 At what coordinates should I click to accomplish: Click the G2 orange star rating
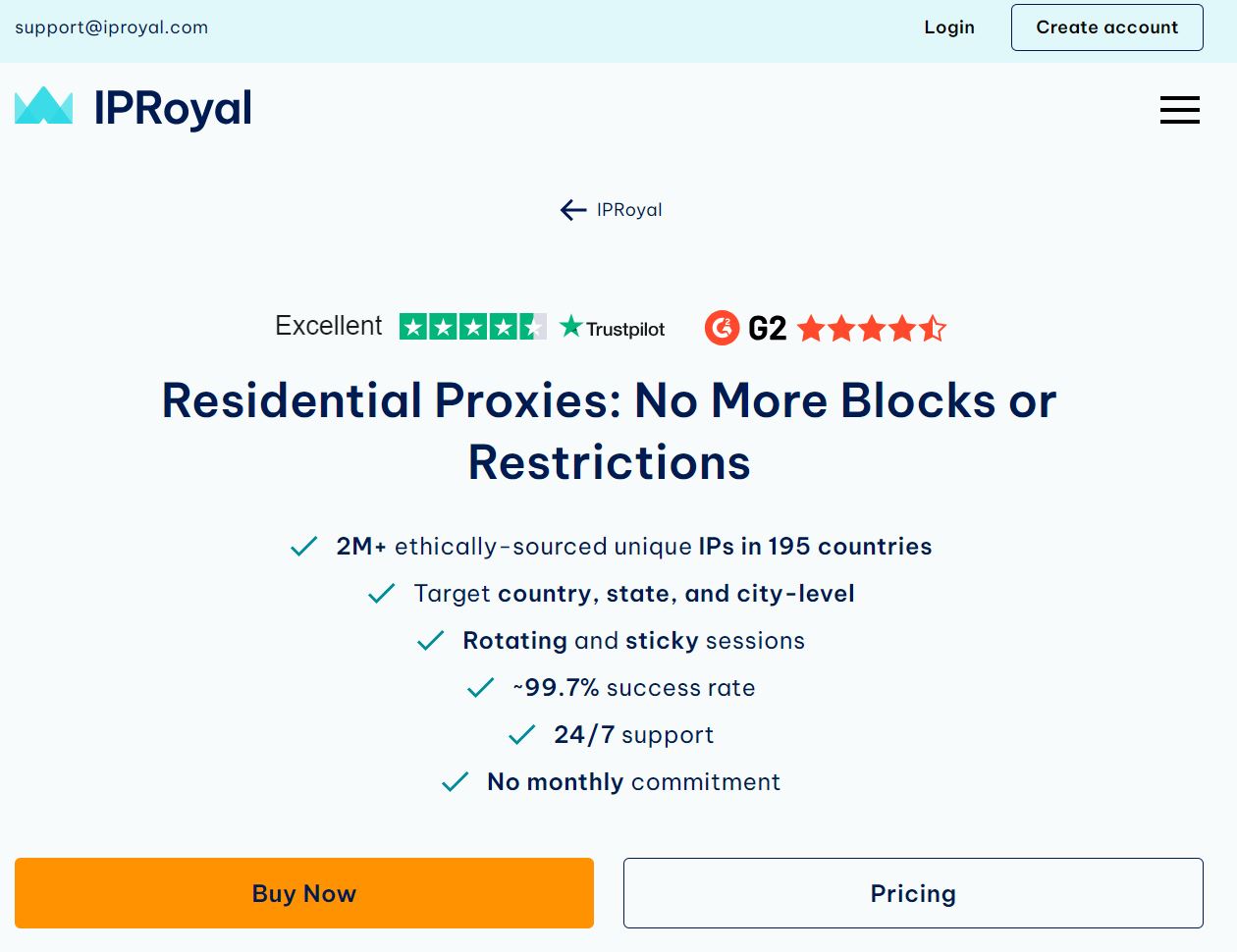(871, 328)
